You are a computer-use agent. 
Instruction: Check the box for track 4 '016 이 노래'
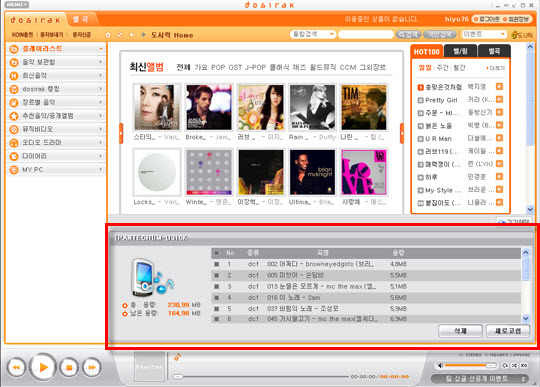pyautogui.click(x=217, y=297)
